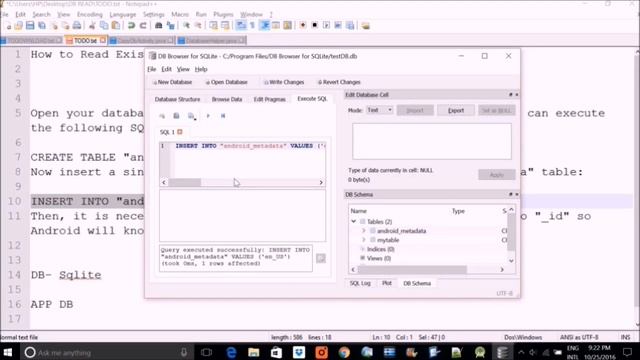Toggle Show All Characters pilcrow icon
The width and height of the screenshot is (640, 360).
tap(253, 26)
